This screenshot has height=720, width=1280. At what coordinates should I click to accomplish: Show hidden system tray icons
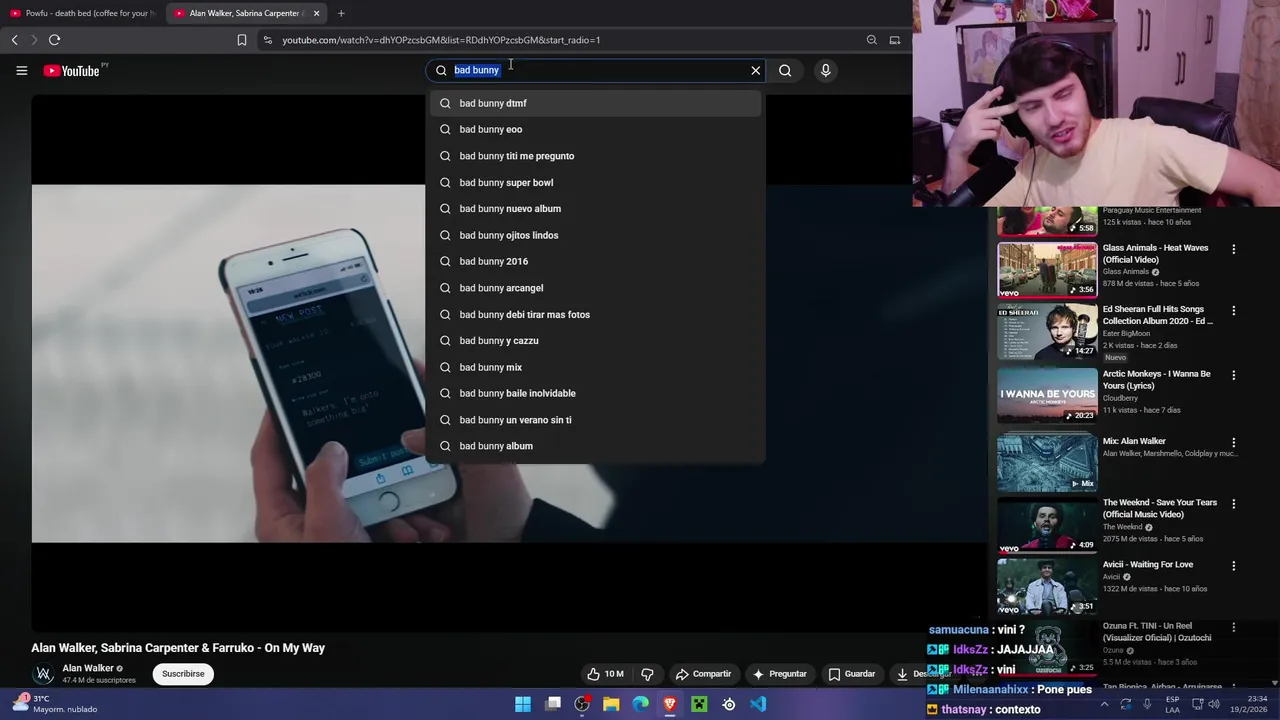(1104, 704)
